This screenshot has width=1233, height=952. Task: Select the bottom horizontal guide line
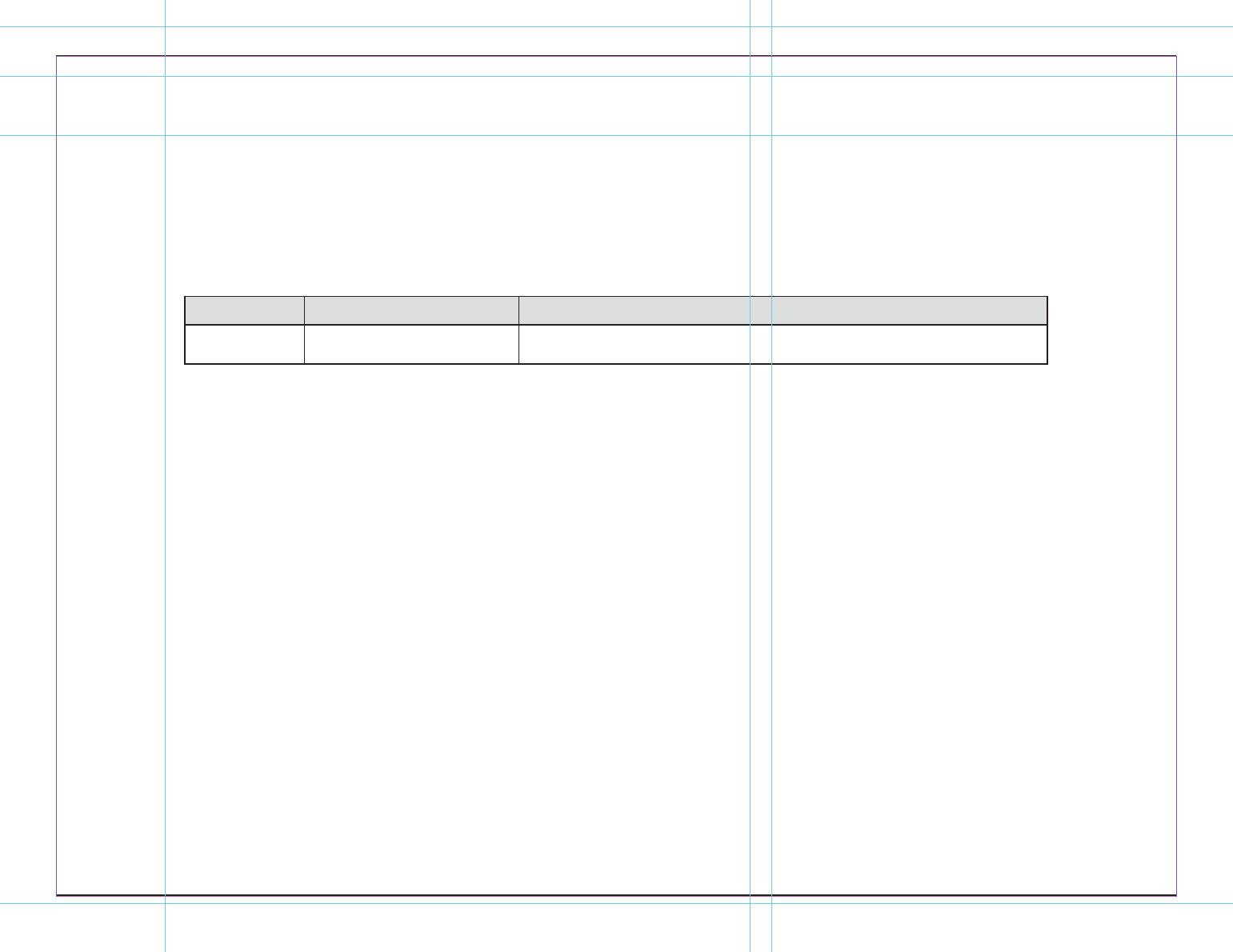(616, 903)
